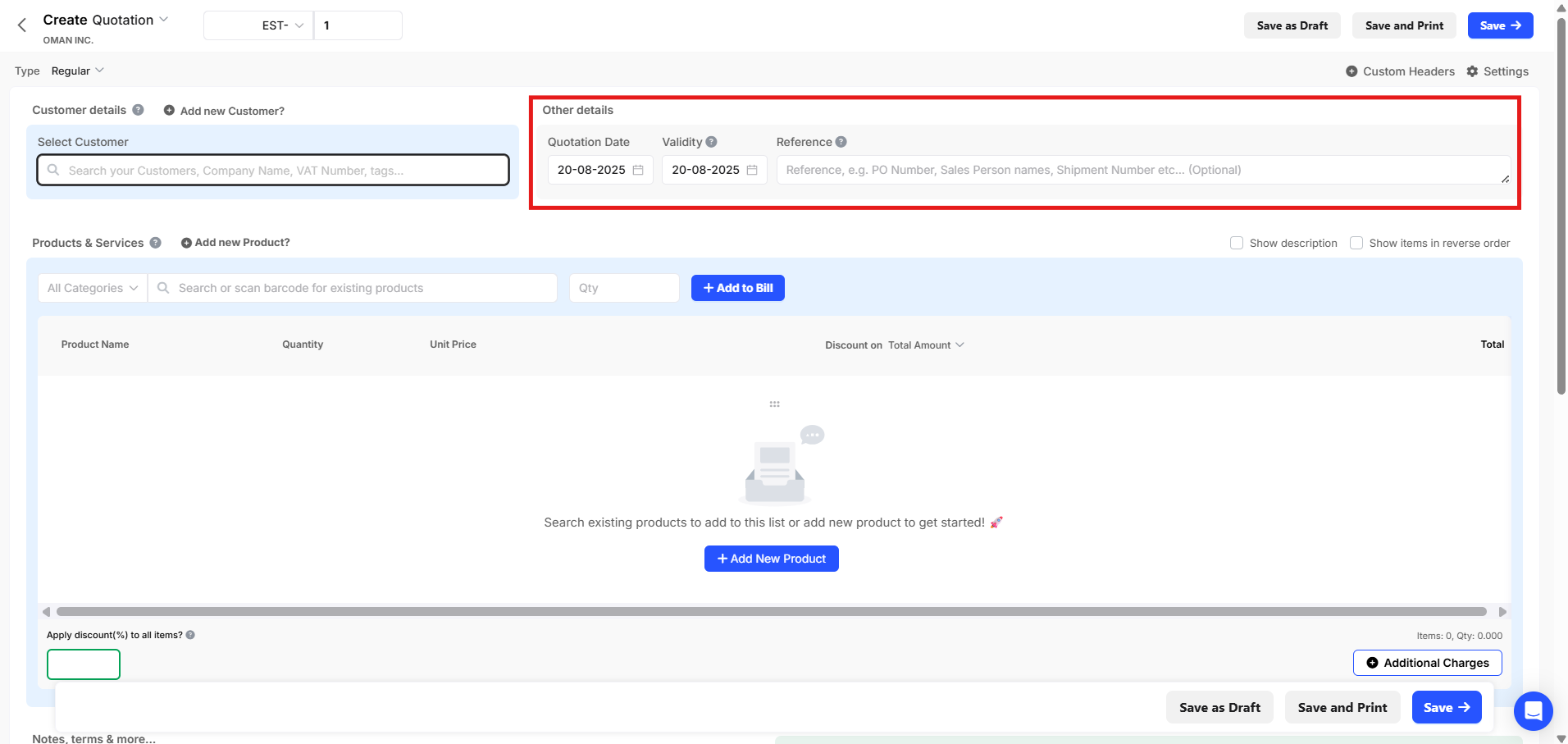
Task: Click the right arrow of the table scrollbar
Action: pyautogui.click(x=1502, y=612)
